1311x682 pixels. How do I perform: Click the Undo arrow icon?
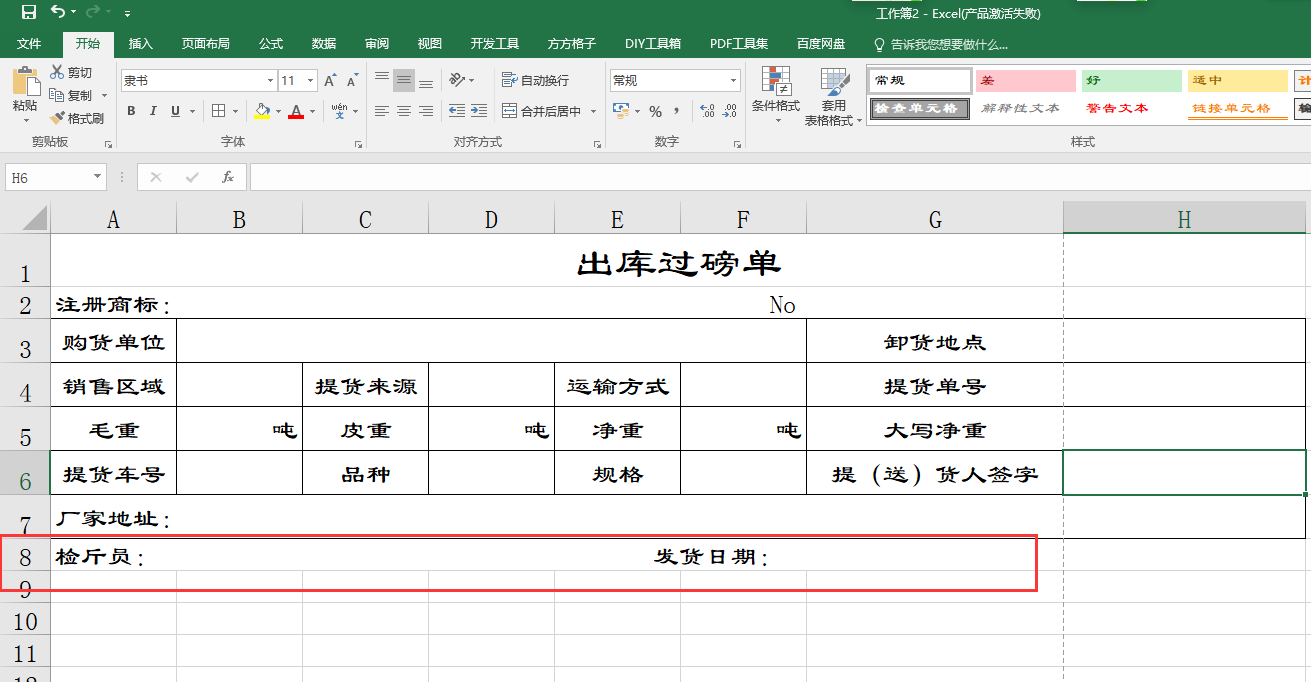pos(57,12)
